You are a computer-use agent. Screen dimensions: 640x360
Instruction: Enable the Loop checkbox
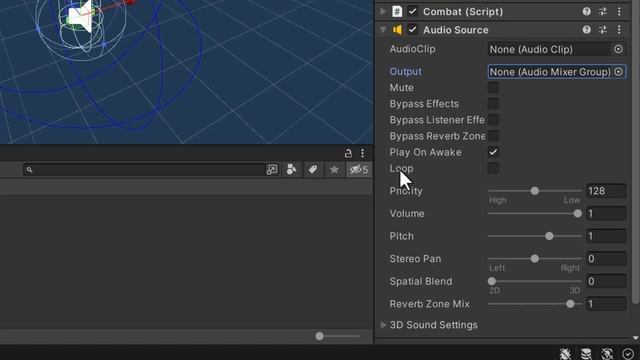tap(493, 168)
